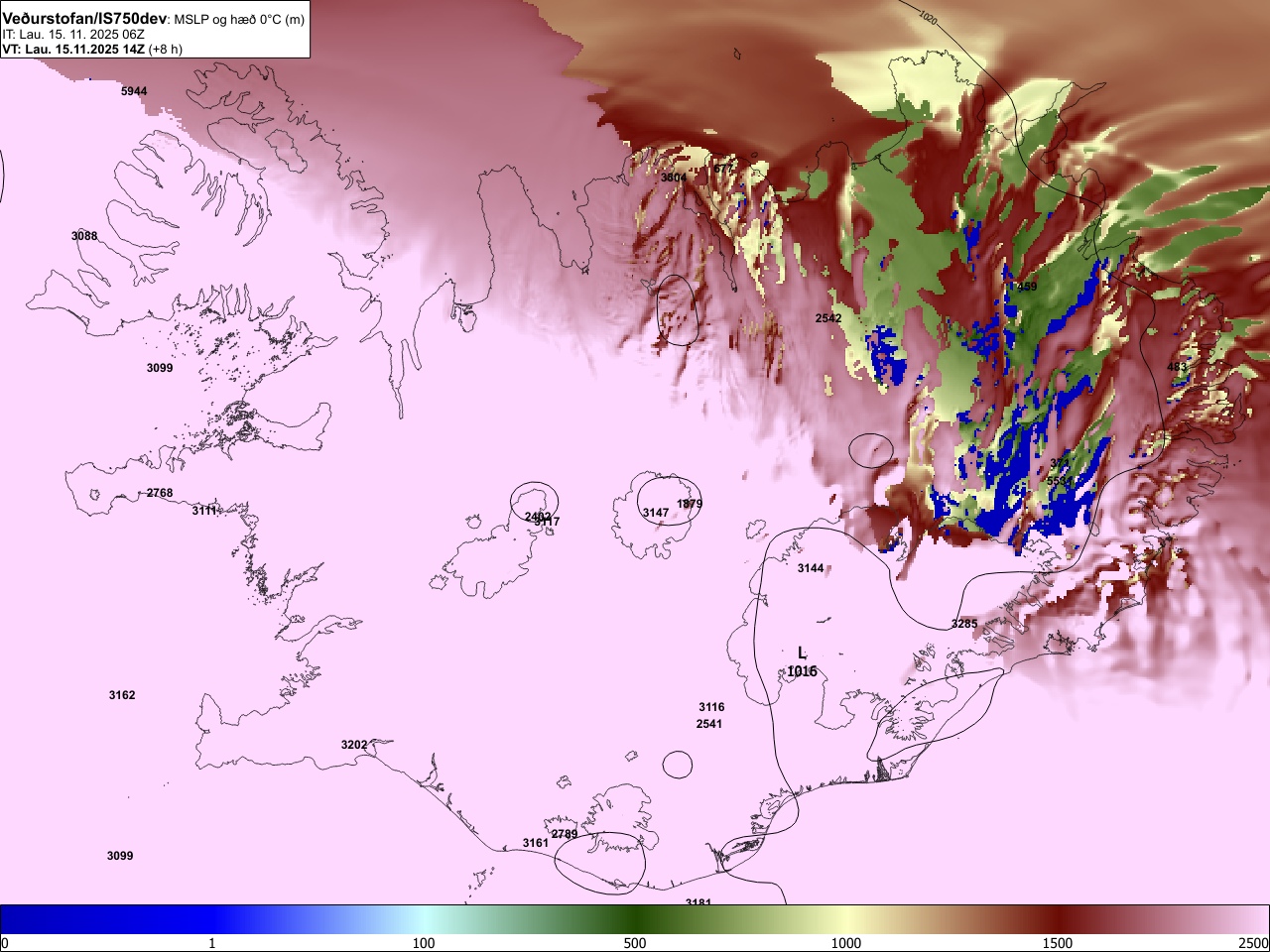Click the 3161 height label
The width and height of the screenshot is (1270, 952).
(536, 843)
